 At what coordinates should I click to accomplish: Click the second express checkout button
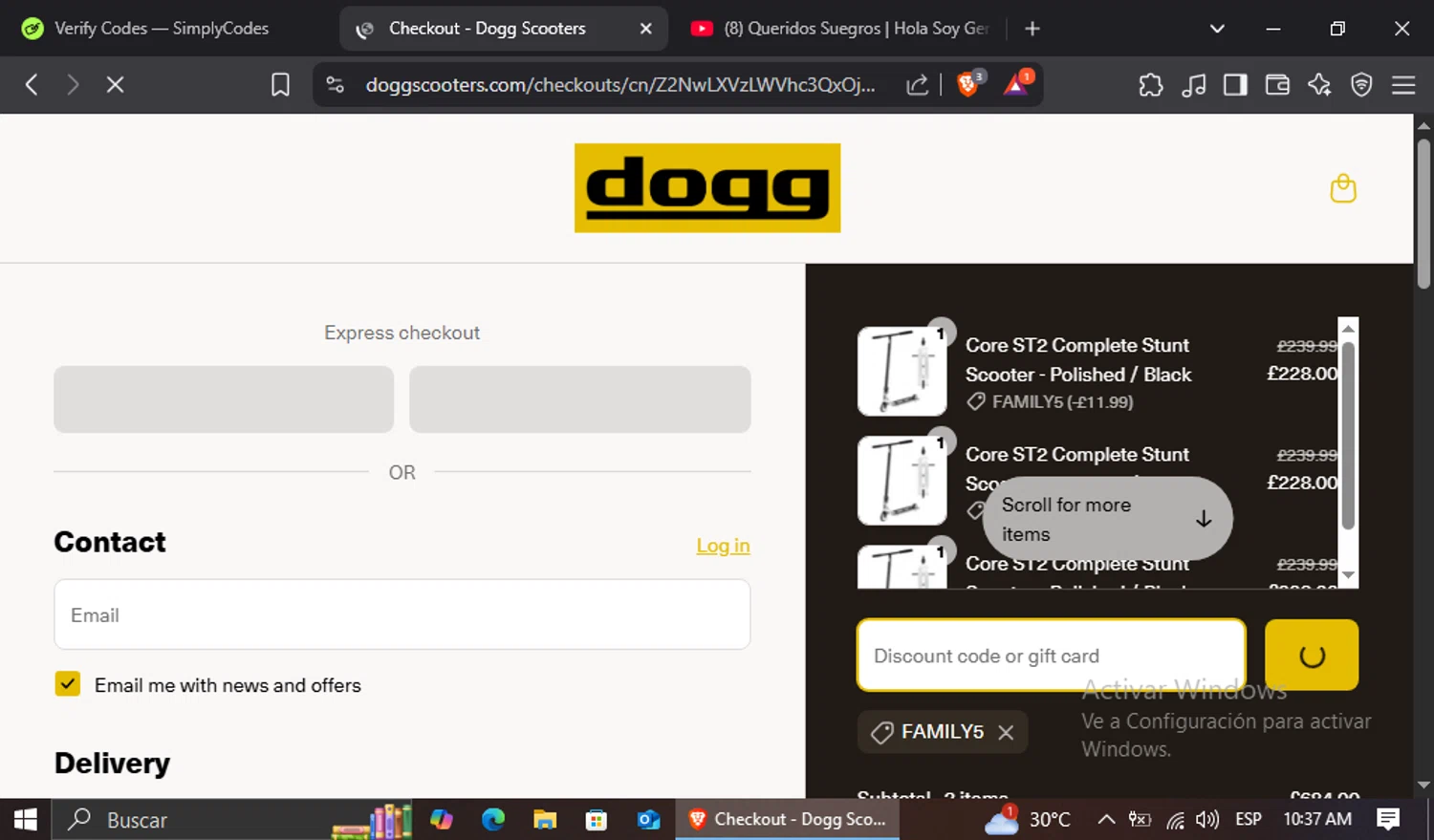pos(580,399)
